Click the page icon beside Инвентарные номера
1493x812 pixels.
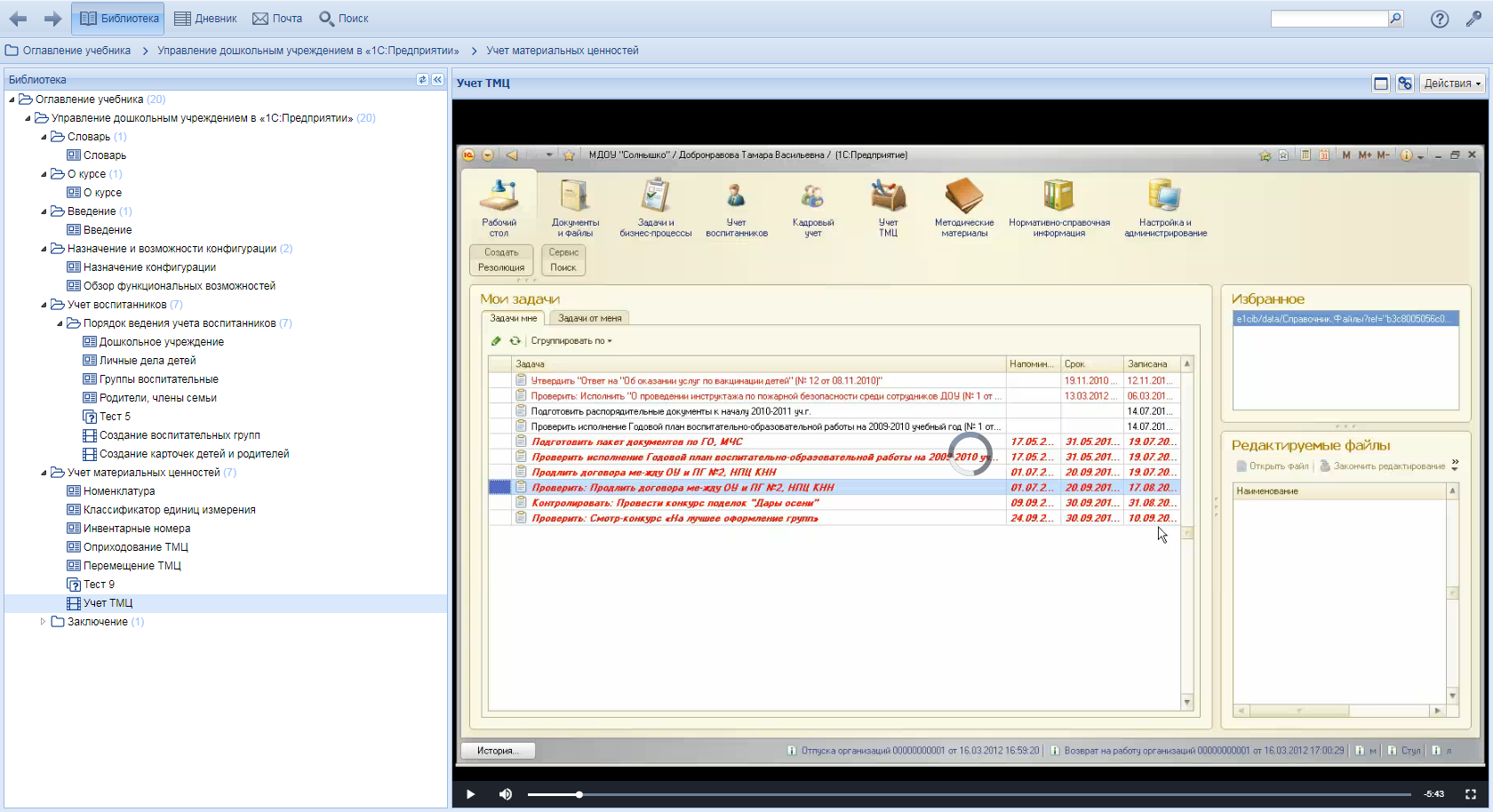(74, 529)
